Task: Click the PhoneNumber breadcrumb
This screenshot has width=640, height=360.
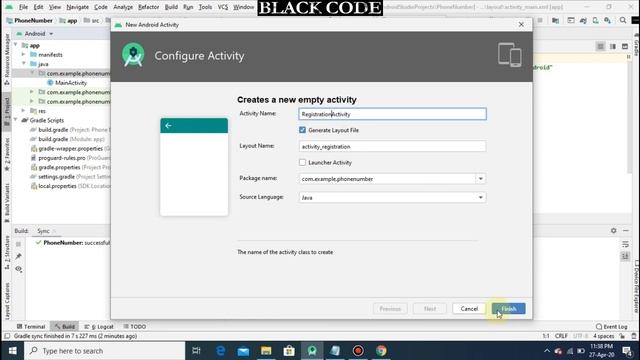Action: [x=30, y=20]
